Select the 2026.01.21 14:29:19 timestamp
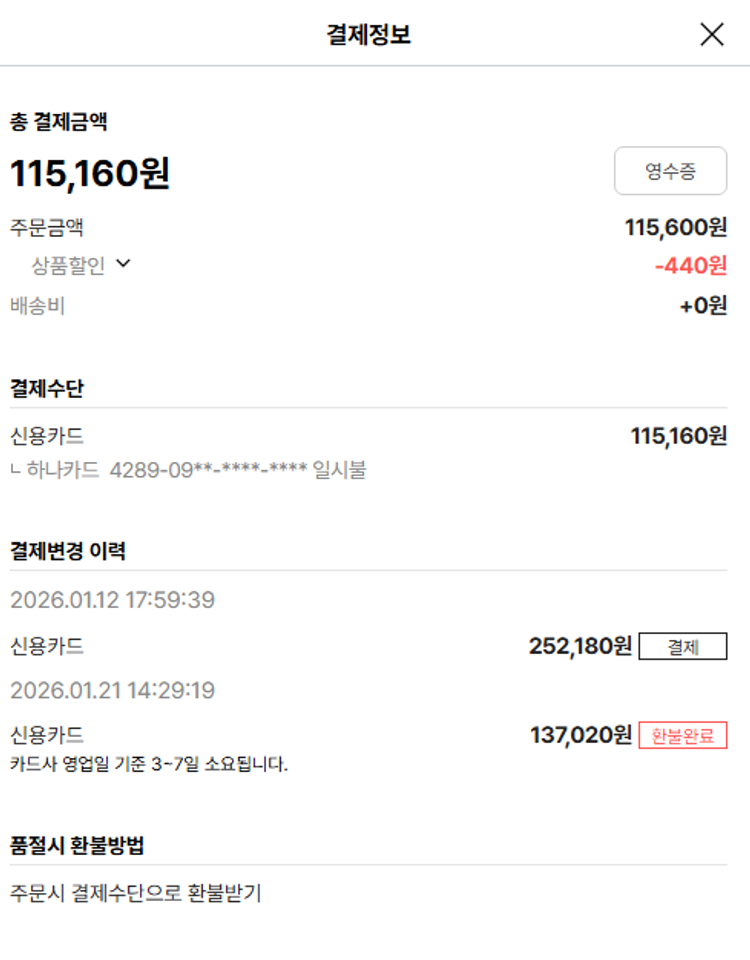Screen dimensions: 750x960 112,691
